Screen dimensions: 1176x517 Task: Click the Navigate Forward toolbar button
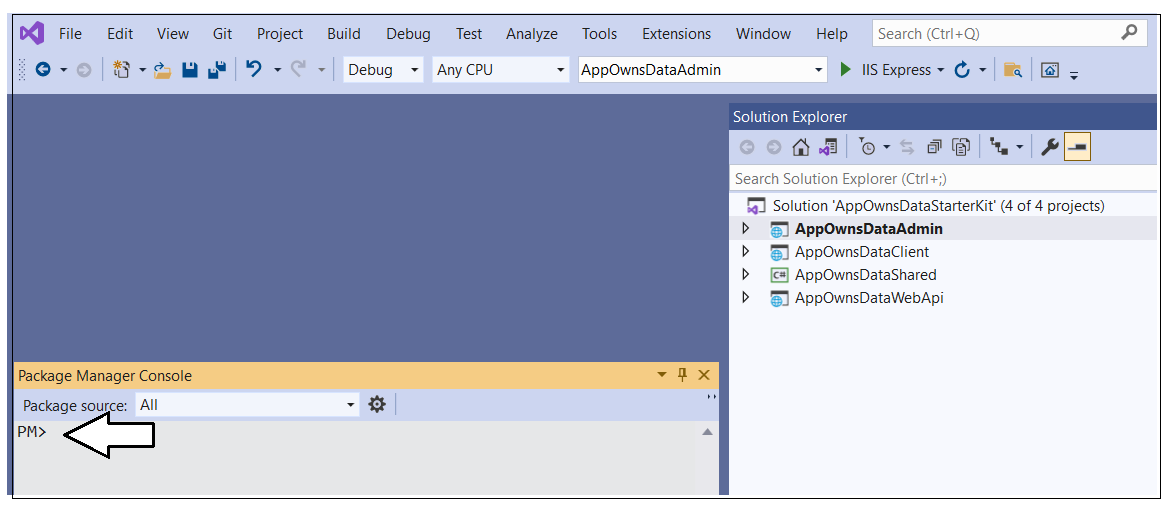84,70
